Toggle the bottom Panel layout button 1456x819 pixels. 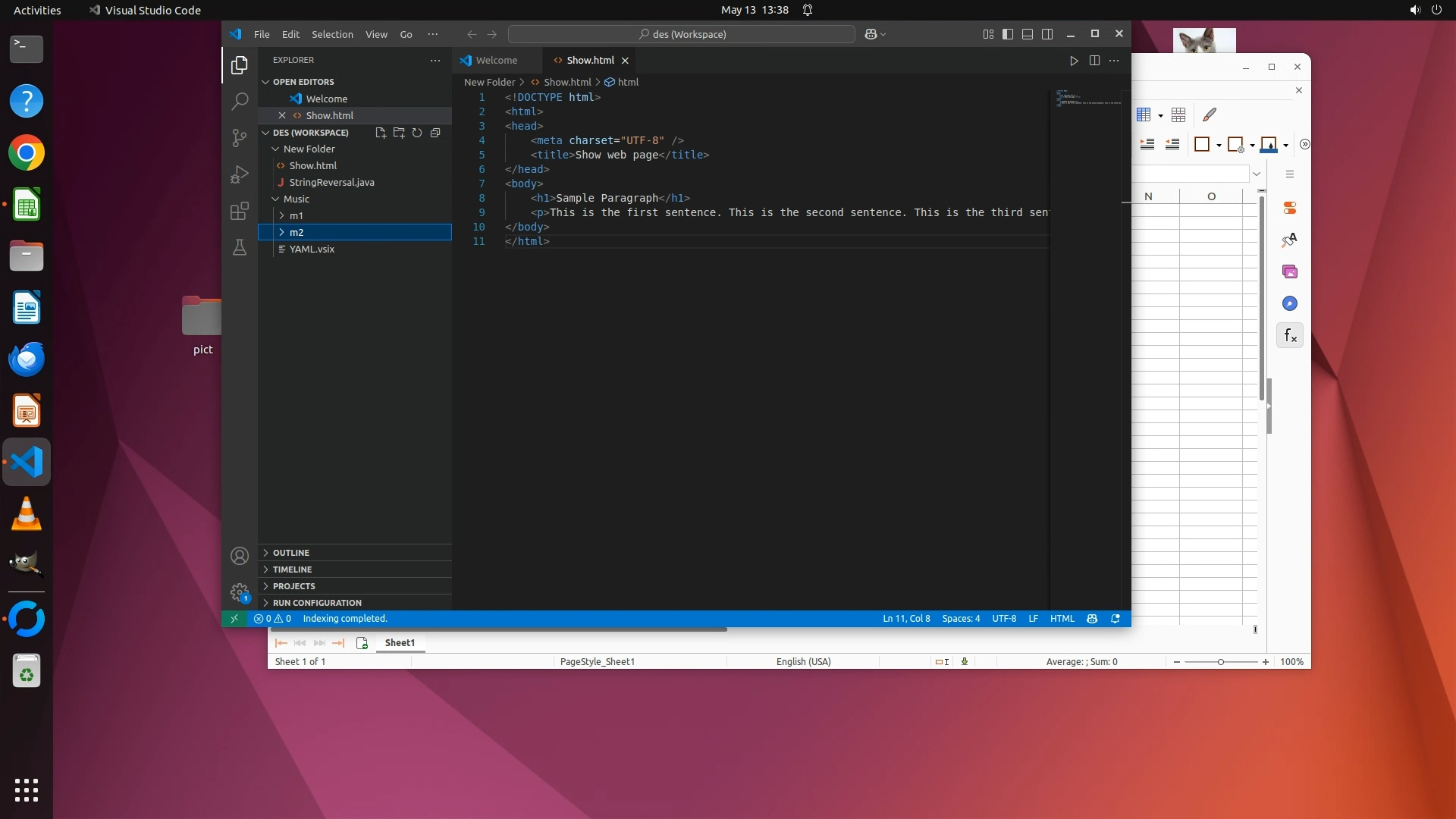click(1028, 34)
